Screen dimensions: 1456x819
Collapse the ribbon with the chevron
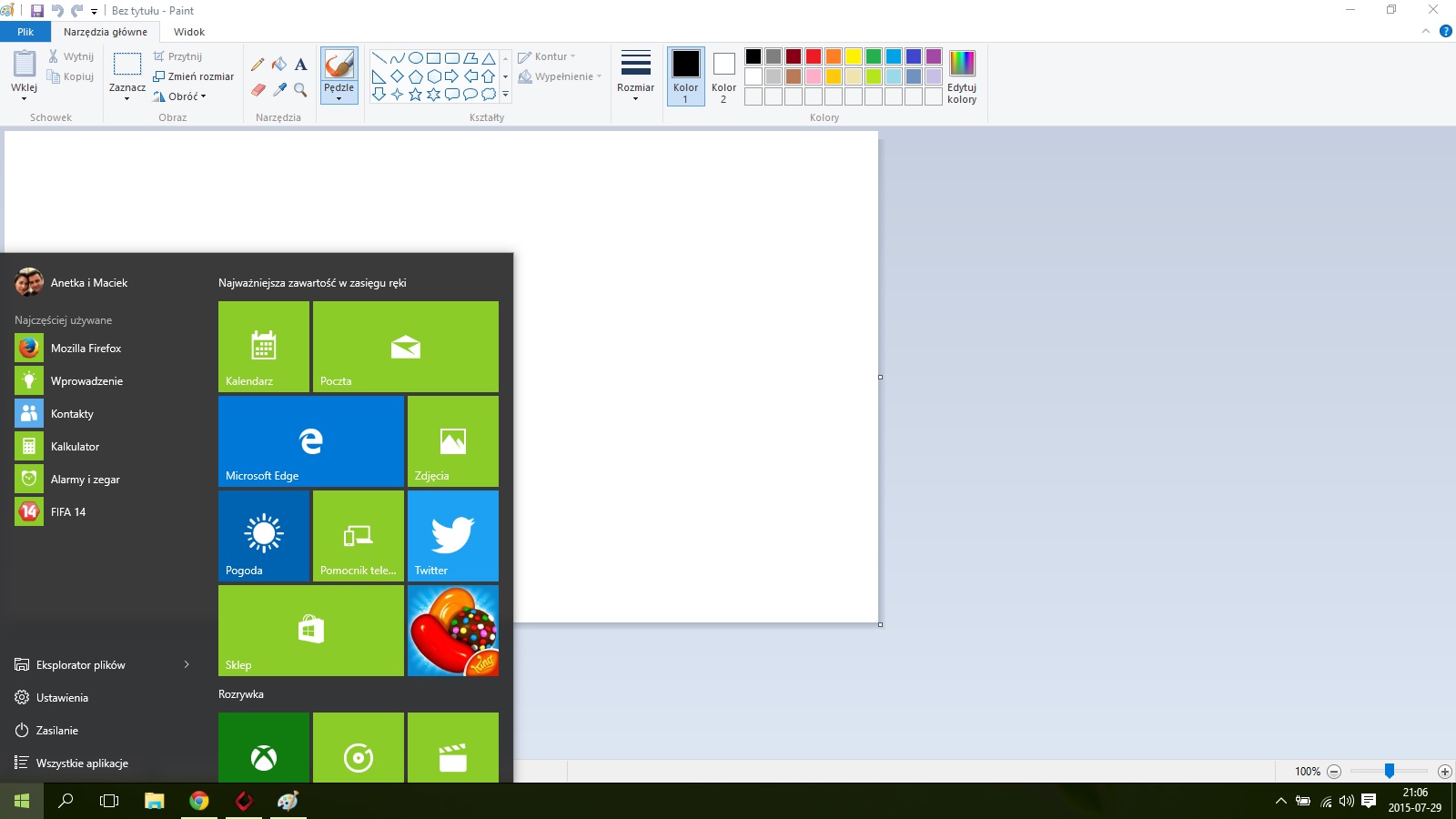(x=1426, y=32)
